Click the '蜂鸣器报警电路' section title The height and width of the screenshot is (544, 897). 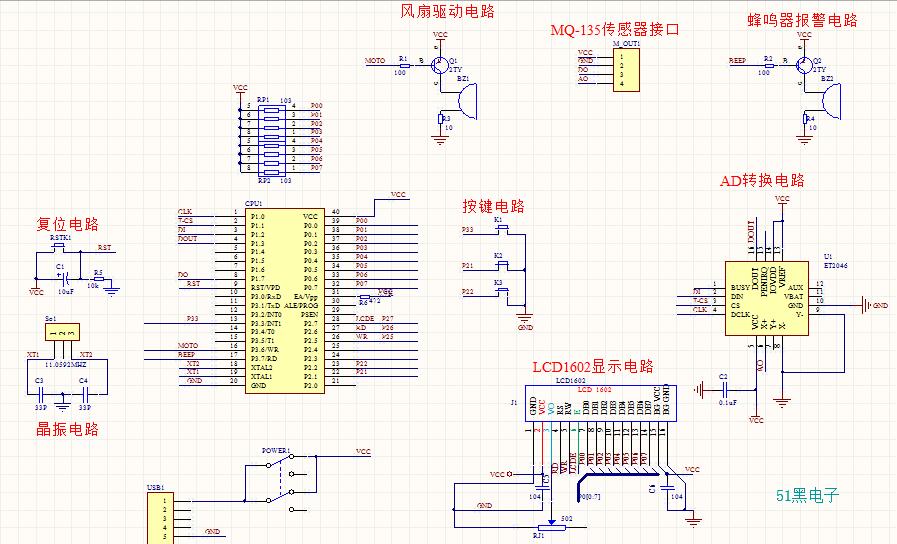[803, 20]
